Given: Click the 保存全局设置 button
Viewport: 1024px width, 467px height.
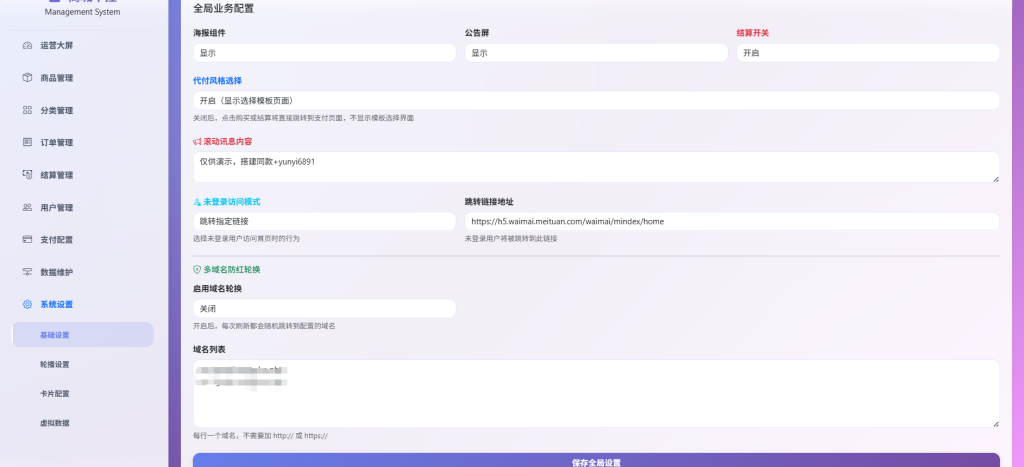Looking at the screenshot, I should tap(596, 461).
